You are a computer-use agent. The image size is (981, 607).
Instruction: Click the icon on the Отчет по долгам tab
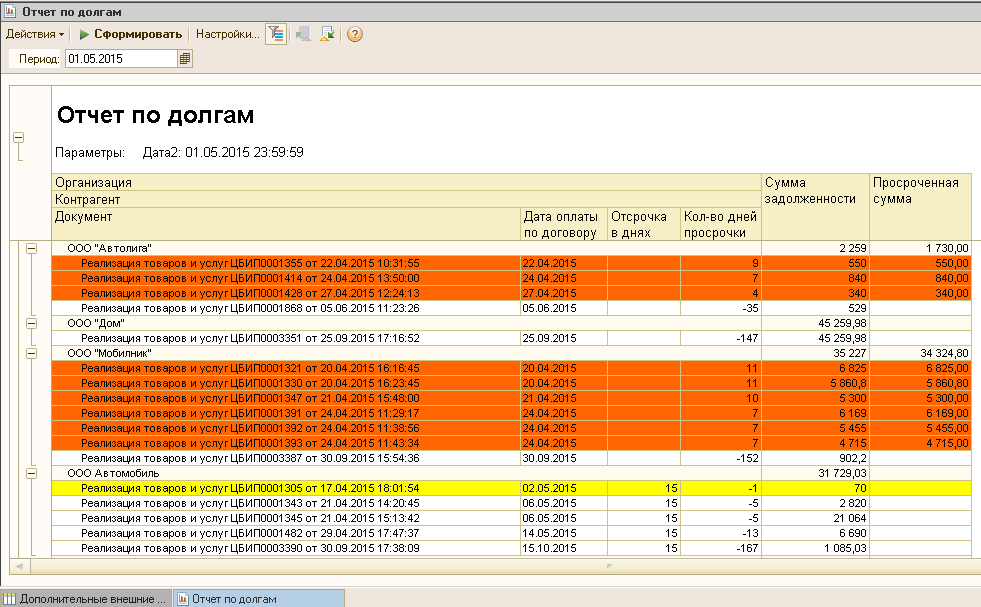pos(182,598)
